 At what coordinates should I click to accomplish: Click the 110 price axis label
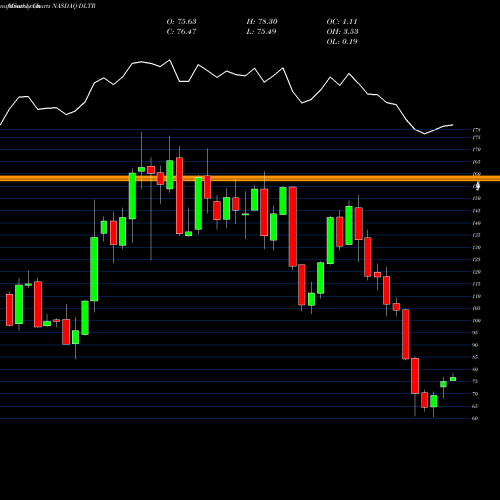point(476,296)
